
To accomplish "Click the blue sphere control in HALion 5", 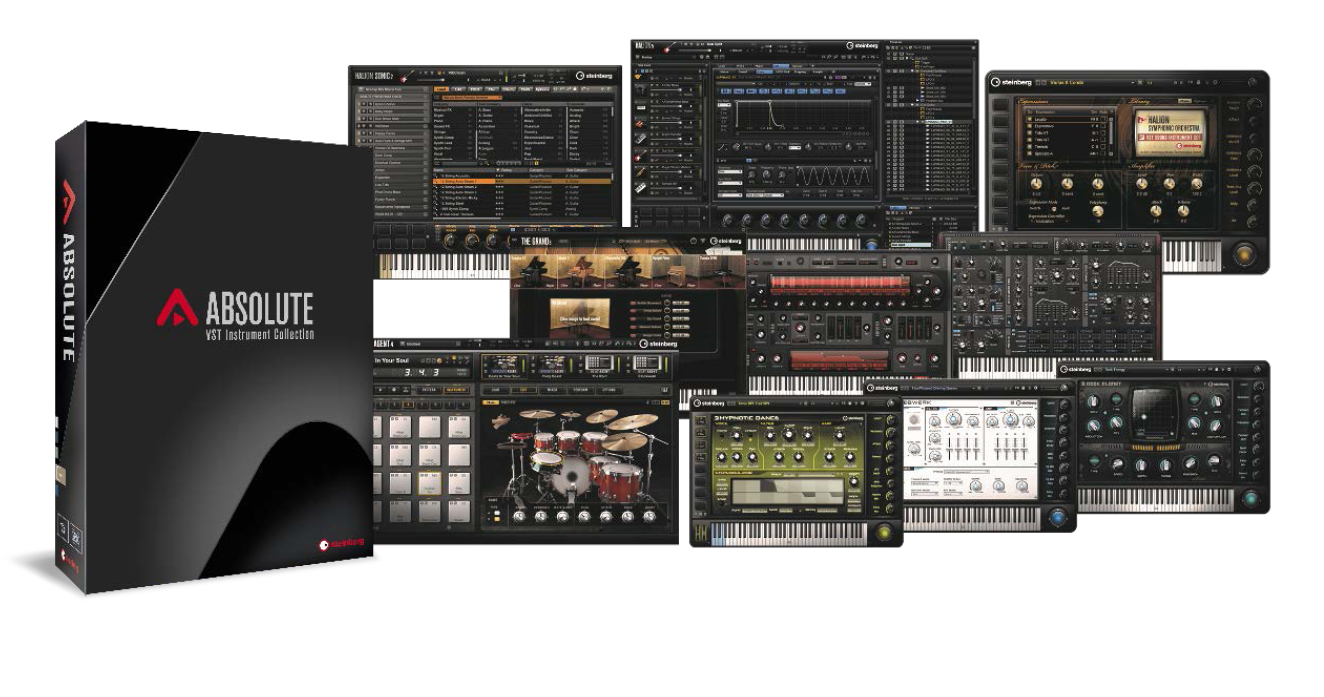I will point(873,244).
